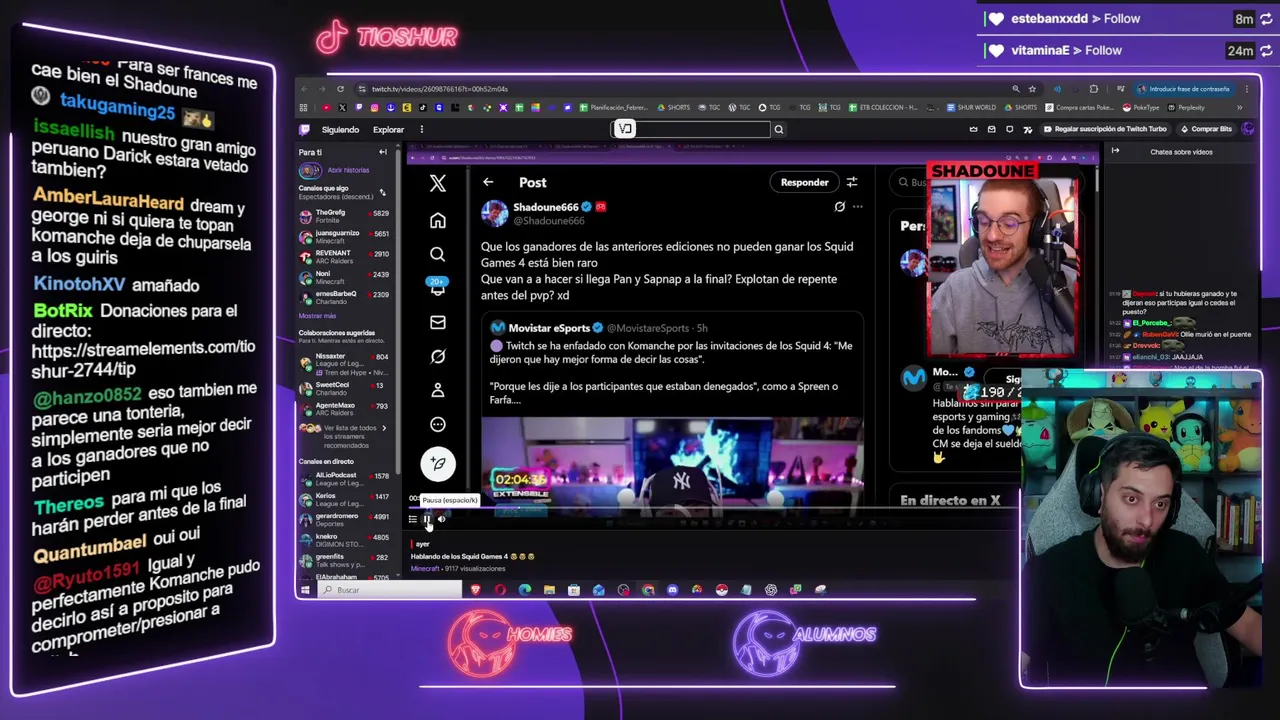The image size is (1280, 720).
Task: Seek on the Twitch video progress bar
Action: click(x=715, y=508)
